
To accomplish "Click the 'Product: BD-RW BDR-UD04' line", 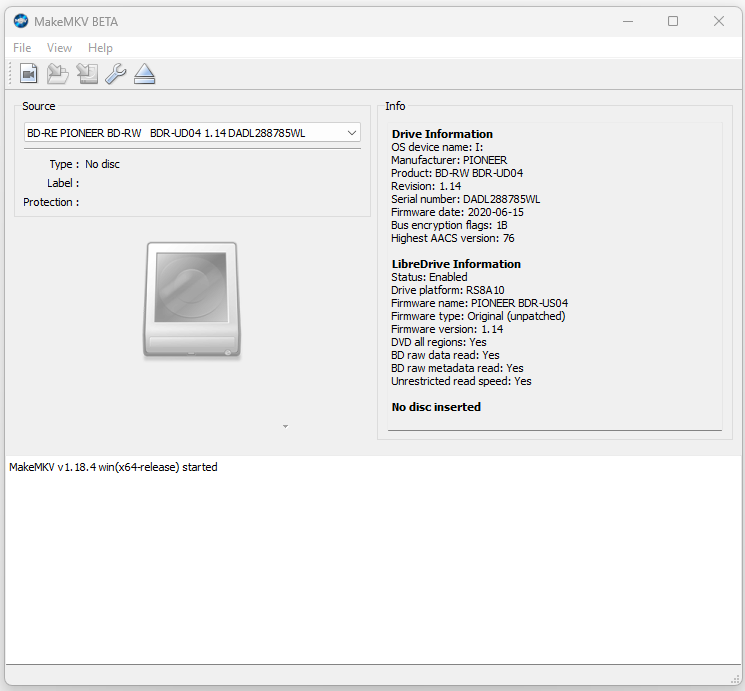I will (457, 173).
